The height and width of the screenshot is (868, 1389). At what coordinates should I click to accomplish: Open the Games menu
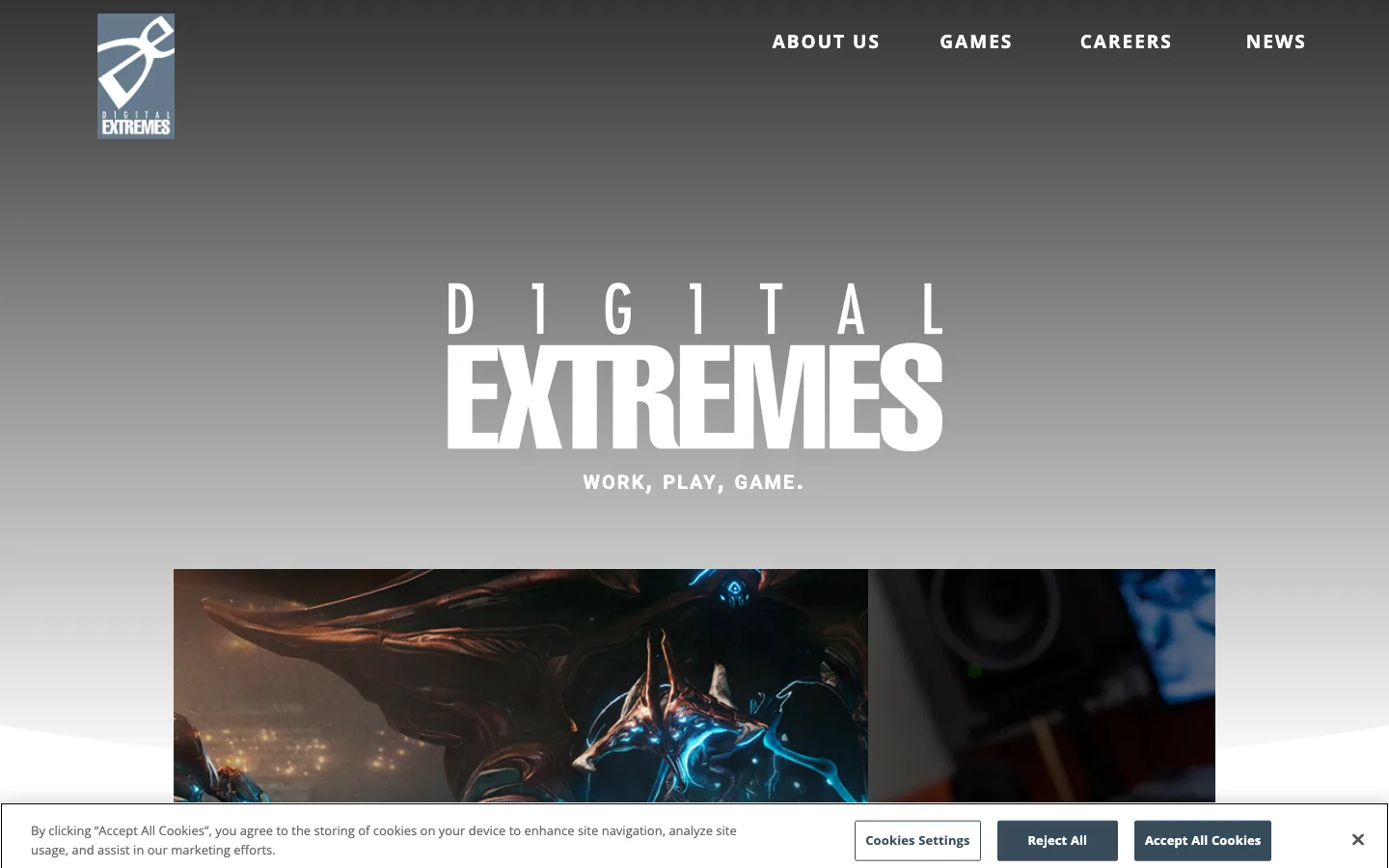(976, 41)
